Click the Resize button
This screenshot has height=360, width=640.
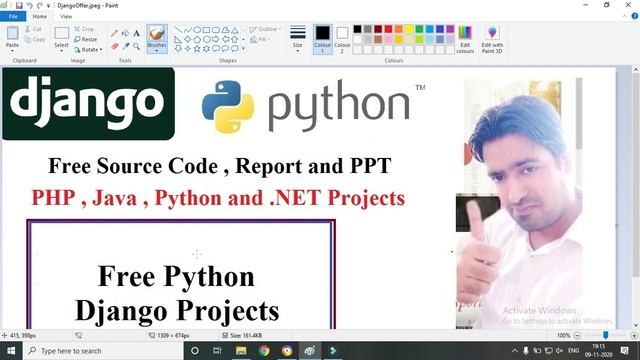86,39
